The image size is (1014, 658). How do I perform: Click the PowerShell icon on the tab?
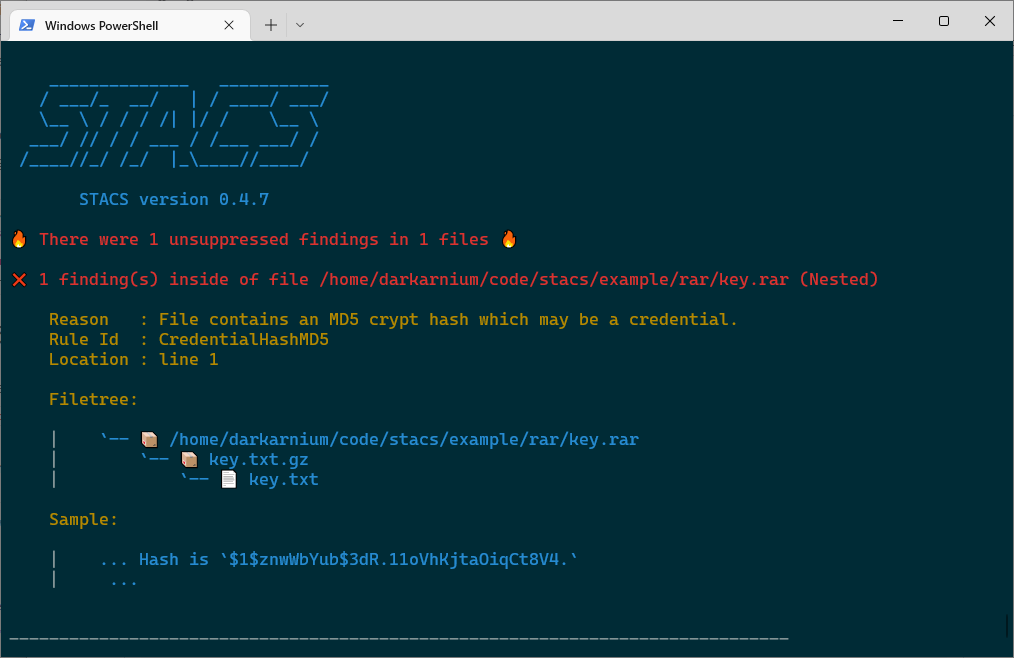27,25
